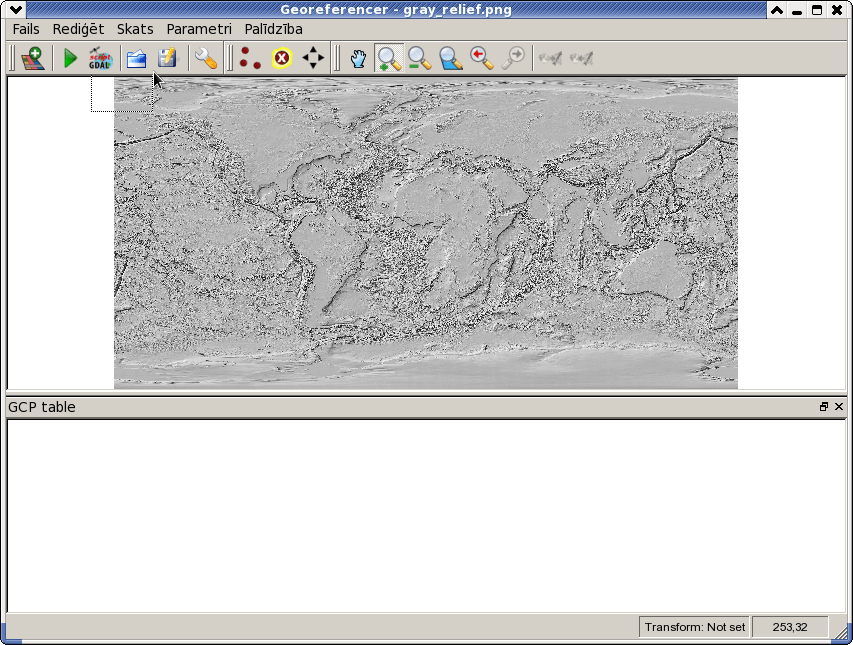Activate the Pan hand tool
853x645 pixels.
(x=358, y=58)
